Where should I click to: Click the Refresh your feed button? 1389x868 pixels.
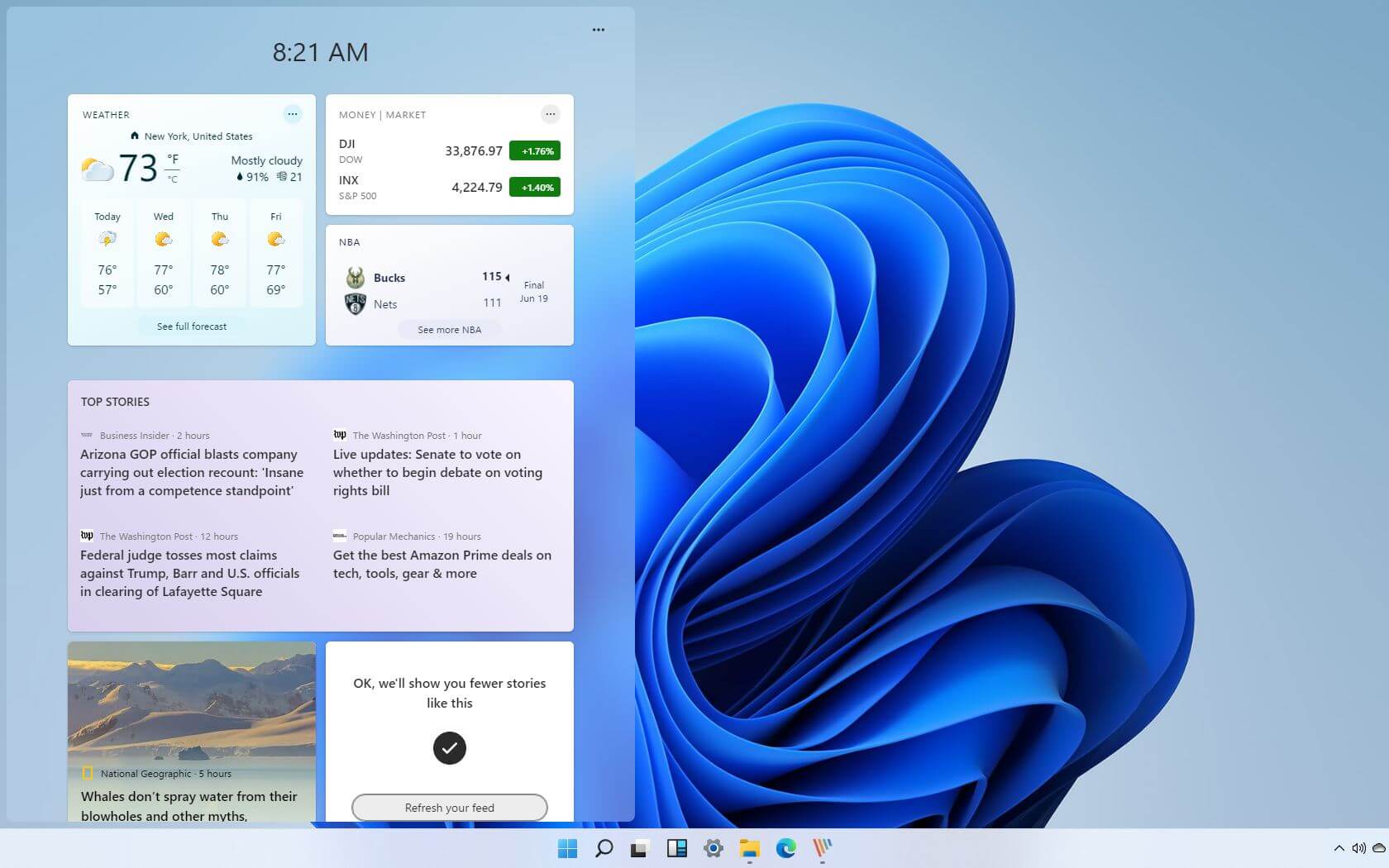[449, 808]
